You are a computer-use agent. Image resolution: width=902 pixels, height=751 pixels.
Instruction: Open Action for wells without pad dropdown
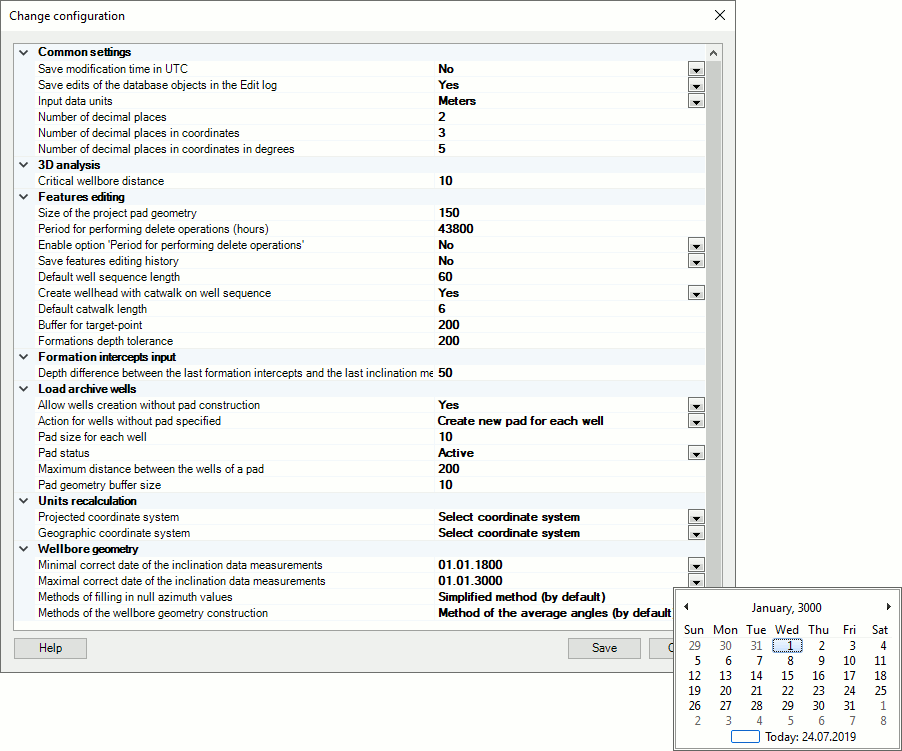pos(696,422)
